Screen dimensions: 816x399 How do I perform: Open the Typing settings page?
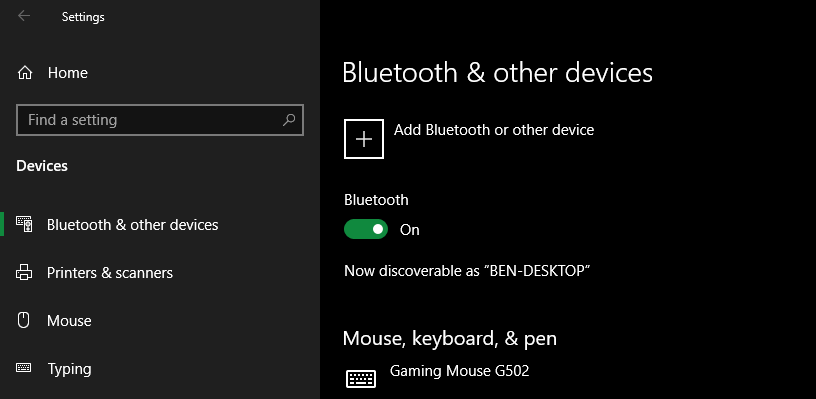pyautogui.click(x=69, y=369)
